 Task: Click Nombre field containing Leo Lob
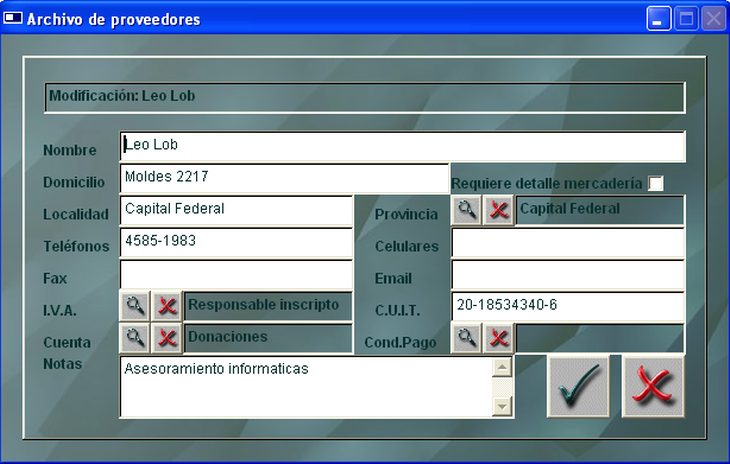[x=402, y=146]
